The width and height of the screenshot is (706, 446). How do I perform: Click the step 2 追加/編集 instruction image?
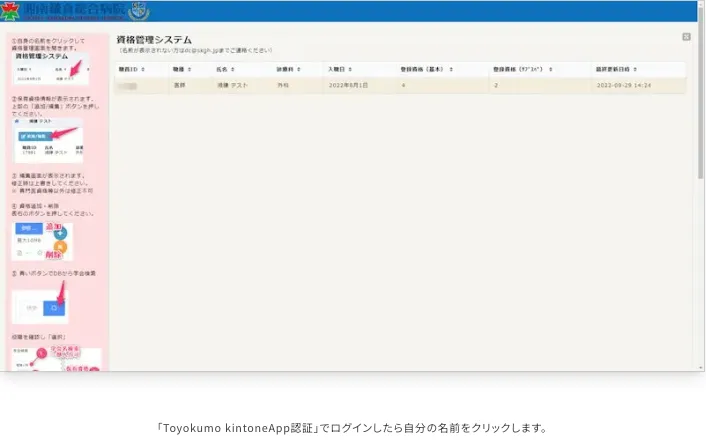coord(49,140)
